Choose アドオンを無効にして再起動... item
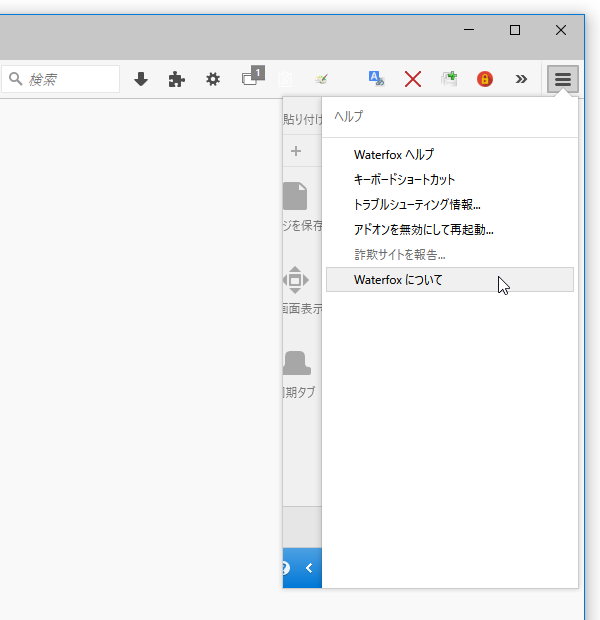Viewport: 600px width, 620px height. (450, 229)
